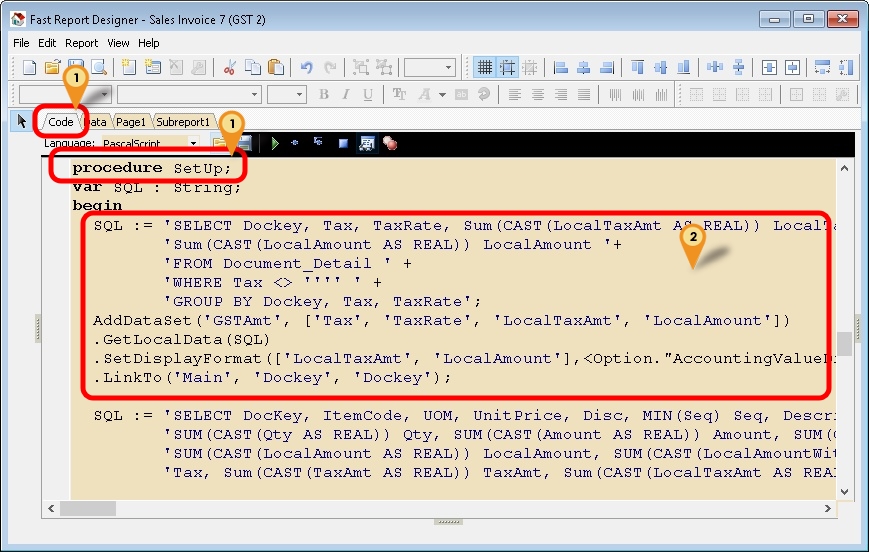Open the style dropdown in the text toolbar
The height and width of the screenshot is (552, 869).
point(105,94)
